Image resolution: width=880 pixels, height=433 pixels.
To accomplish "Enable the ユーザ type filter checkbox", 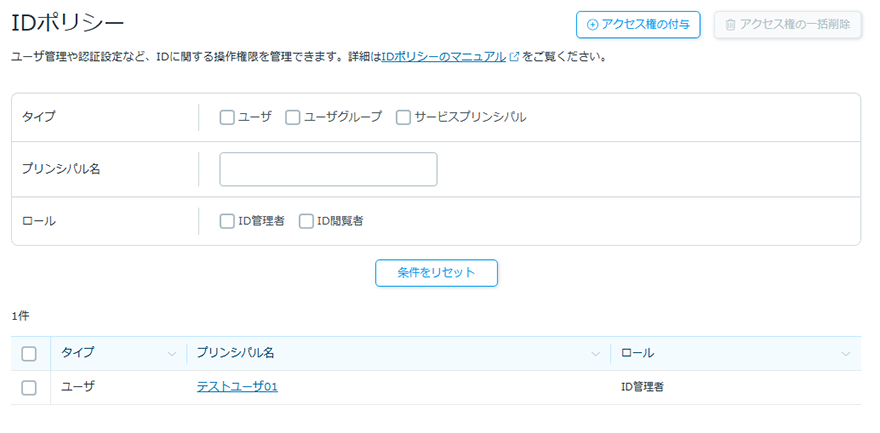I will [x=227, y=117].
